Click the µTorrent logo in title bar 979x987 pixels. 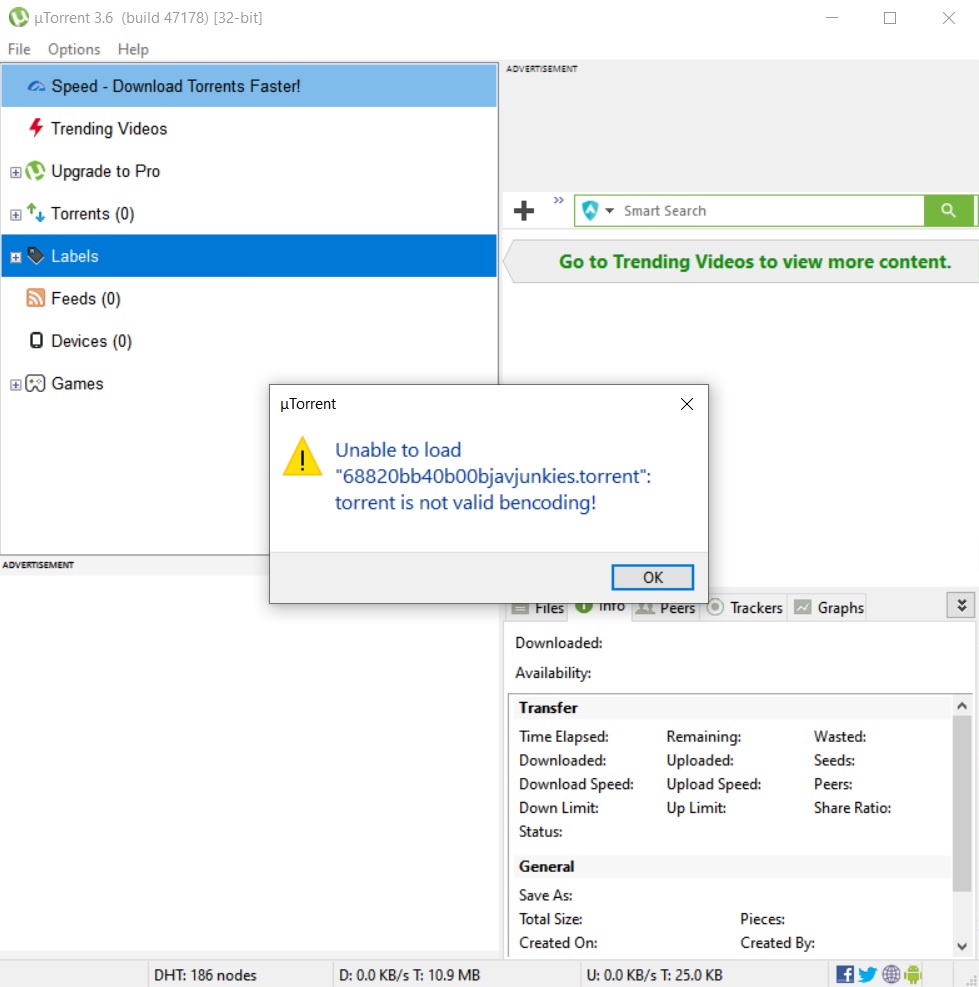(x=19, y=17)
